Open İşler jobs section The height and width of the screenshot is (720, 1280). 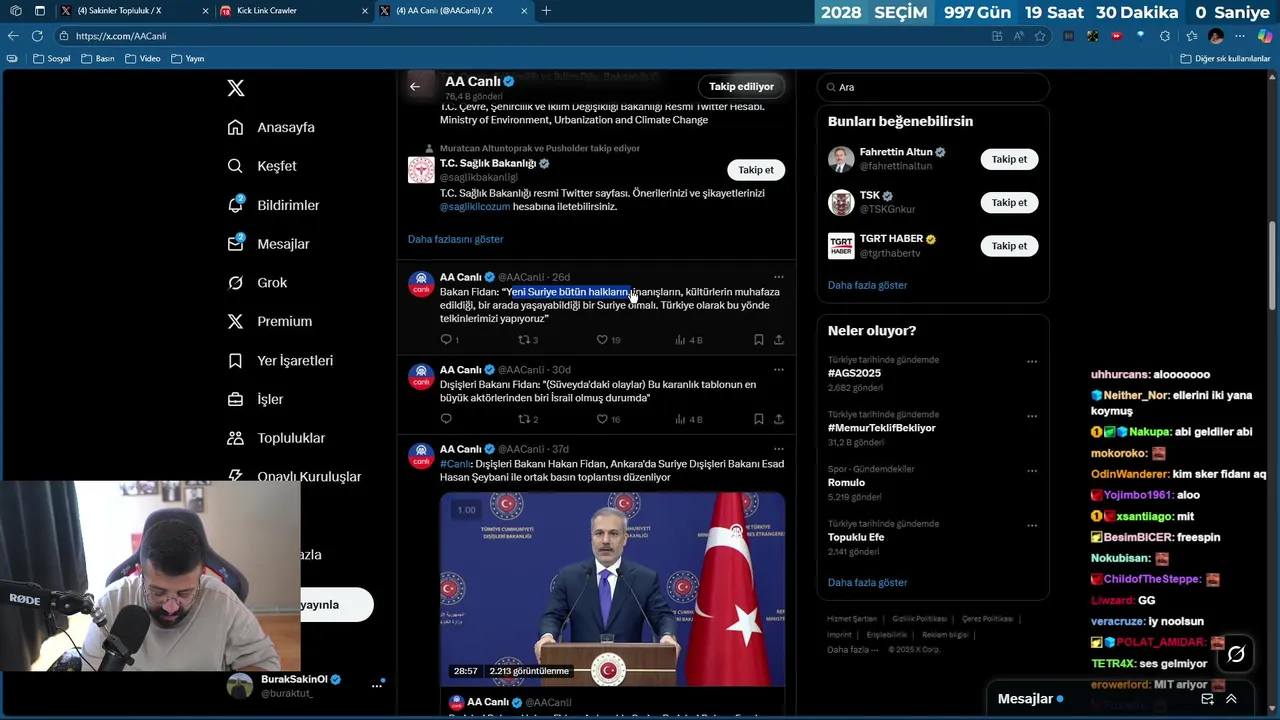[x=255, y=399]
